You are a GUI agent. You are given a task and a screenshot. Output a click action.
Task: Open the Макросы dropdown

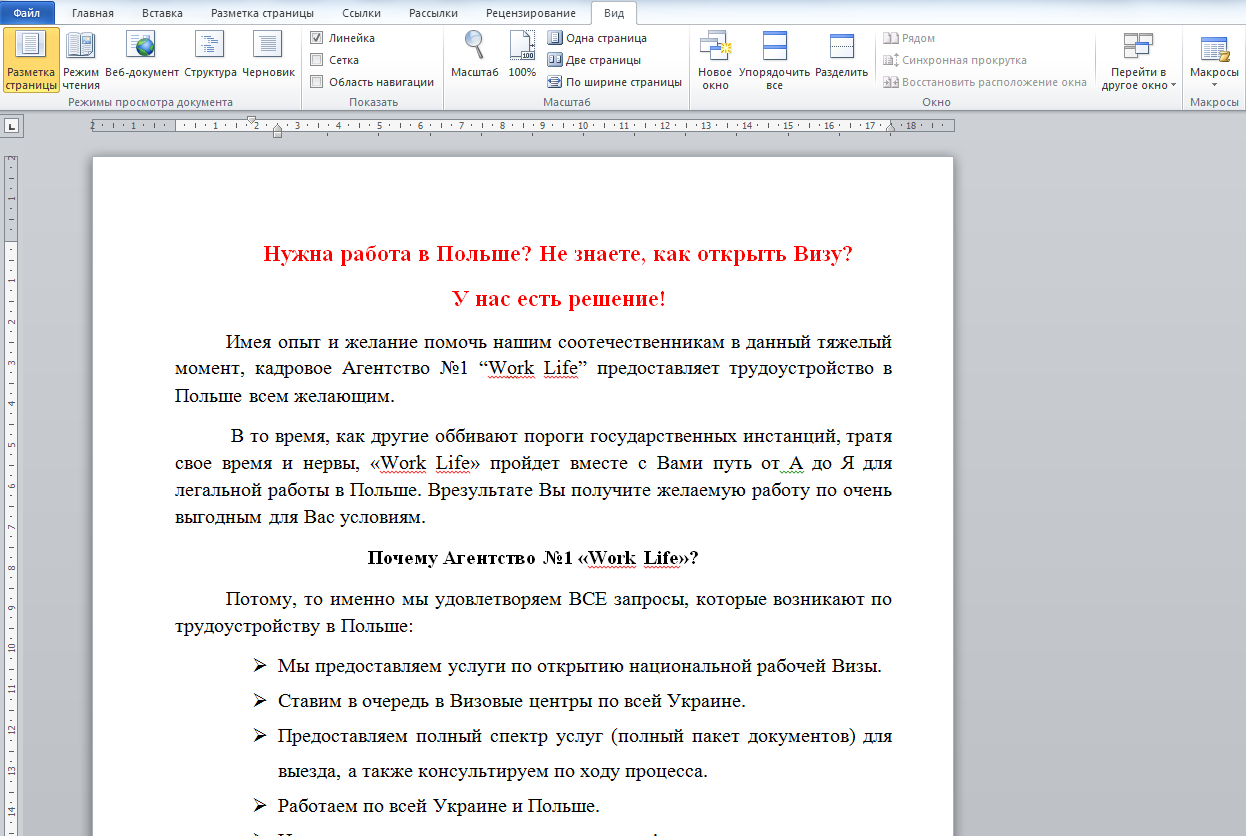coord(1214,60)
